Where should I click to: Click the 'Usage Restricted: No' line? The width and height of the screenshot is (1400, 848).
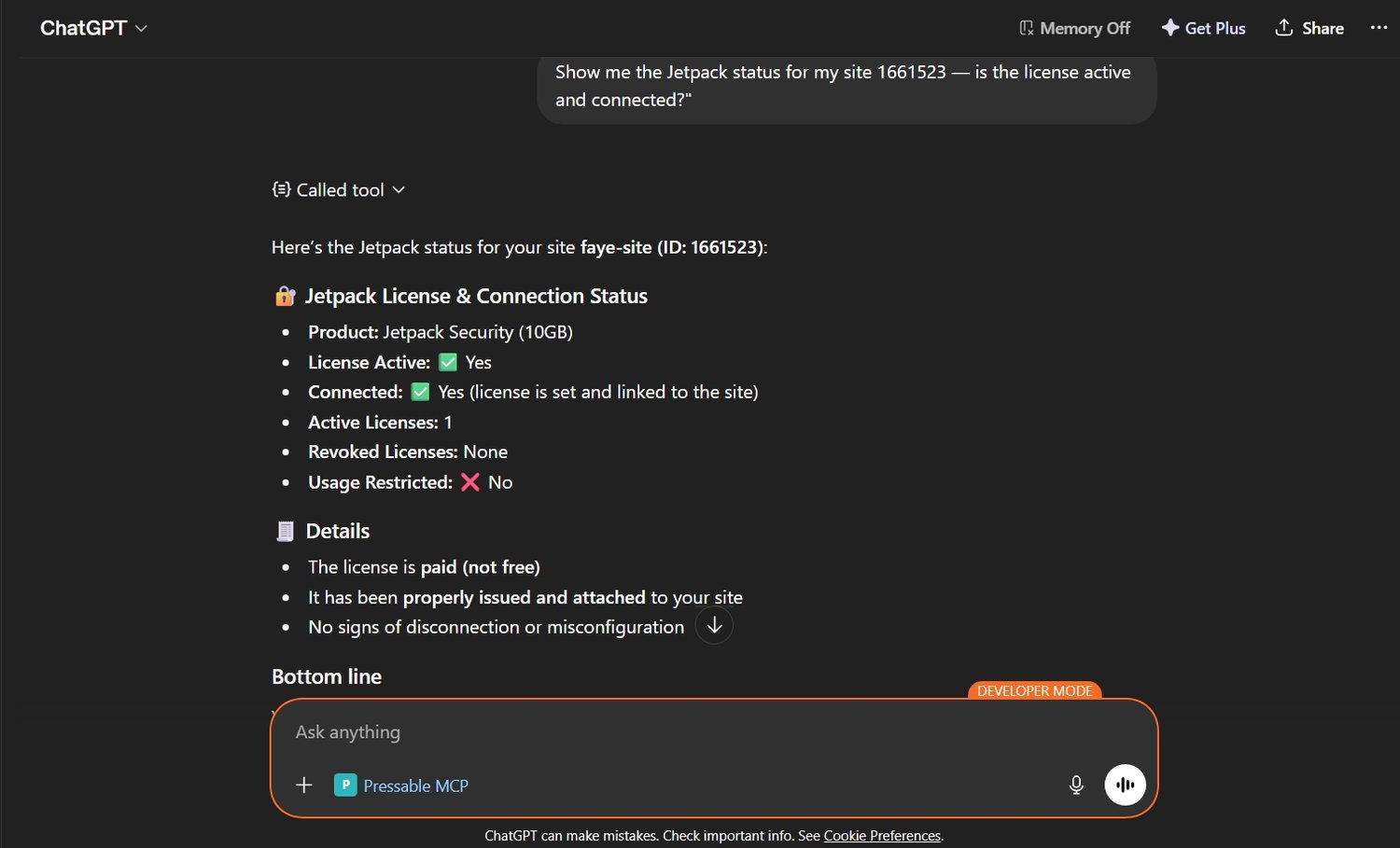pos(411,481)
